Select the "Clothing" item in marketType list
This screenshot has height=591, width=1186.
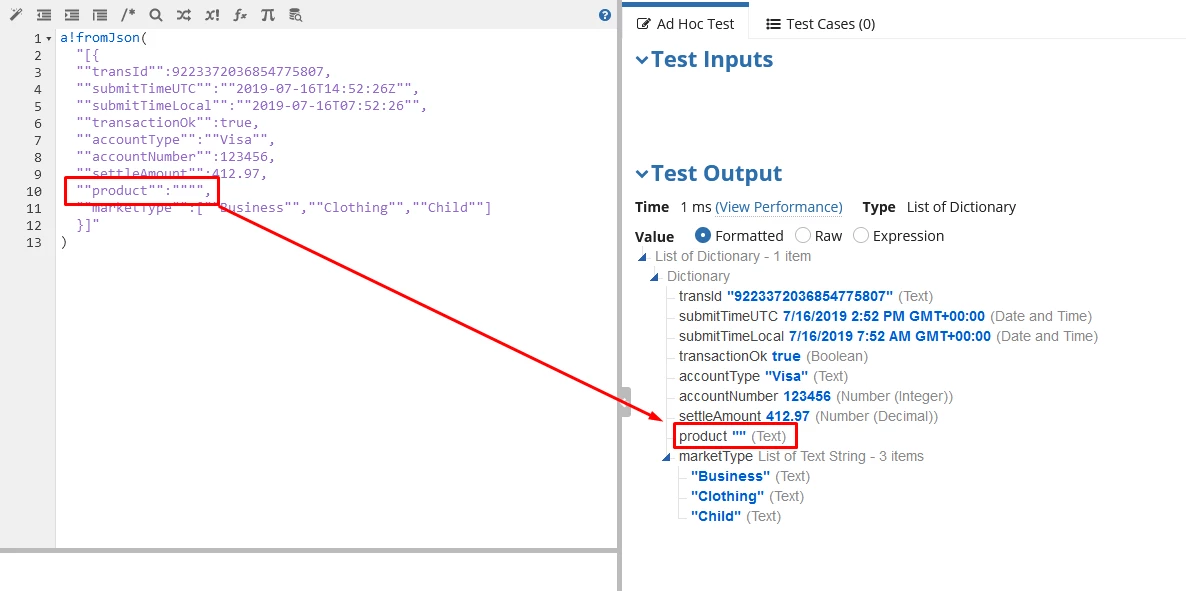coord(747,496)
